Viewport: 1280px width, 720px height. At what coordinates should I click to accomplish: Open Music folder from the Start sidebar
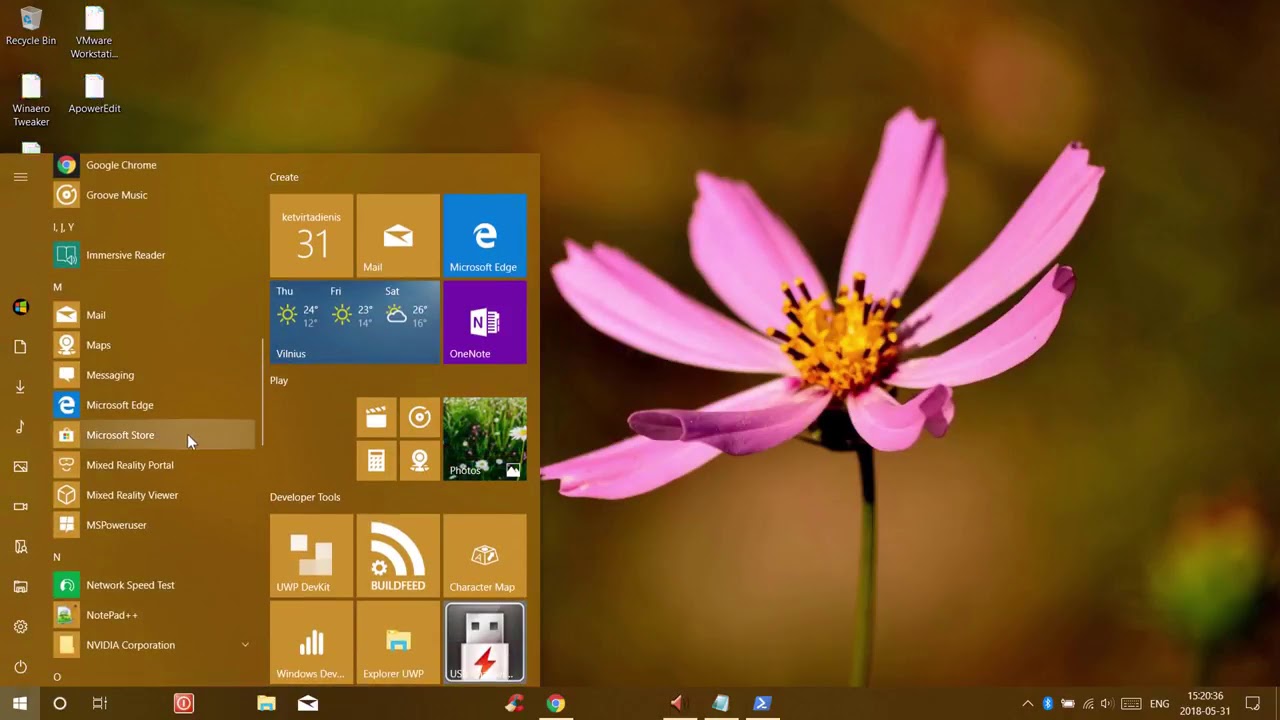(x=20, y=427)
